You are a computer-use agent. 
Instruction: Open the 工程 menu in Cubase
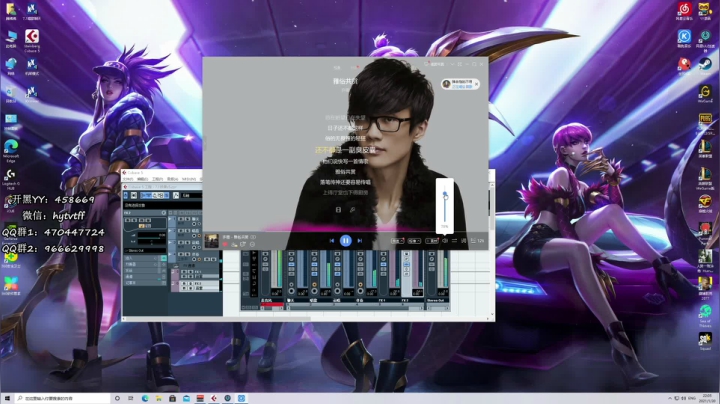(x=158, y=179)
